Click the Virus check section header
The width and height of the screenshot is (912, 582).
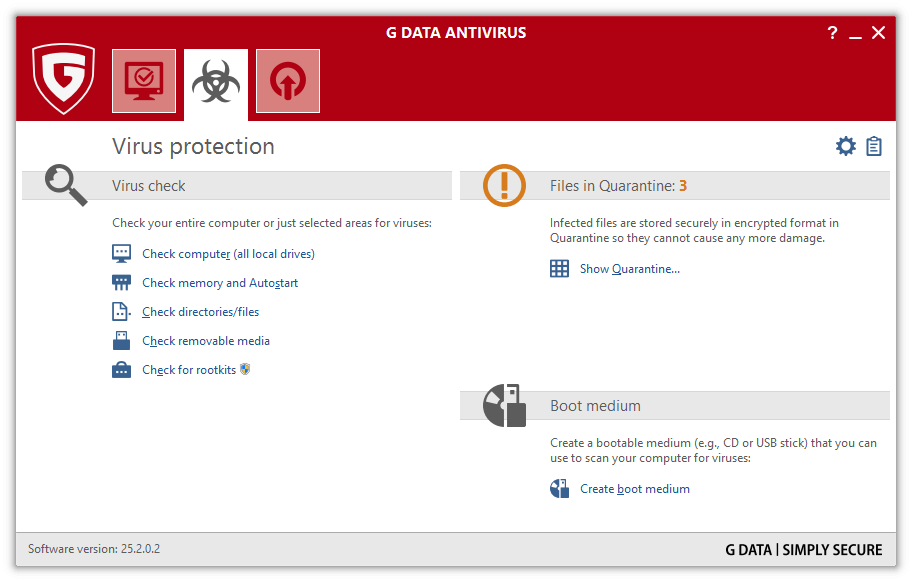tap(237, 185)
